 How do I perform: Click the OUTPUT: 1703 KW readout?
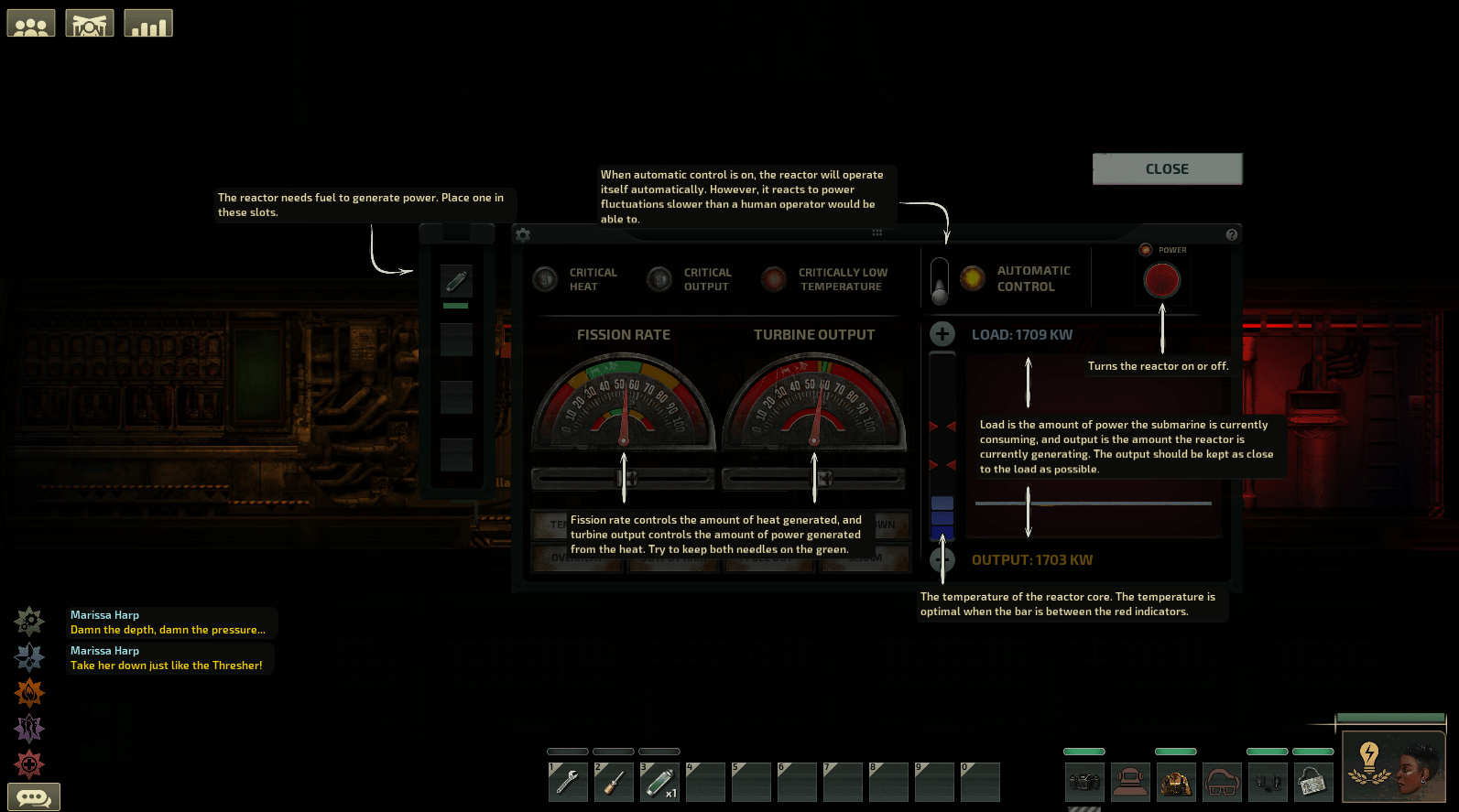point(1032,560)
